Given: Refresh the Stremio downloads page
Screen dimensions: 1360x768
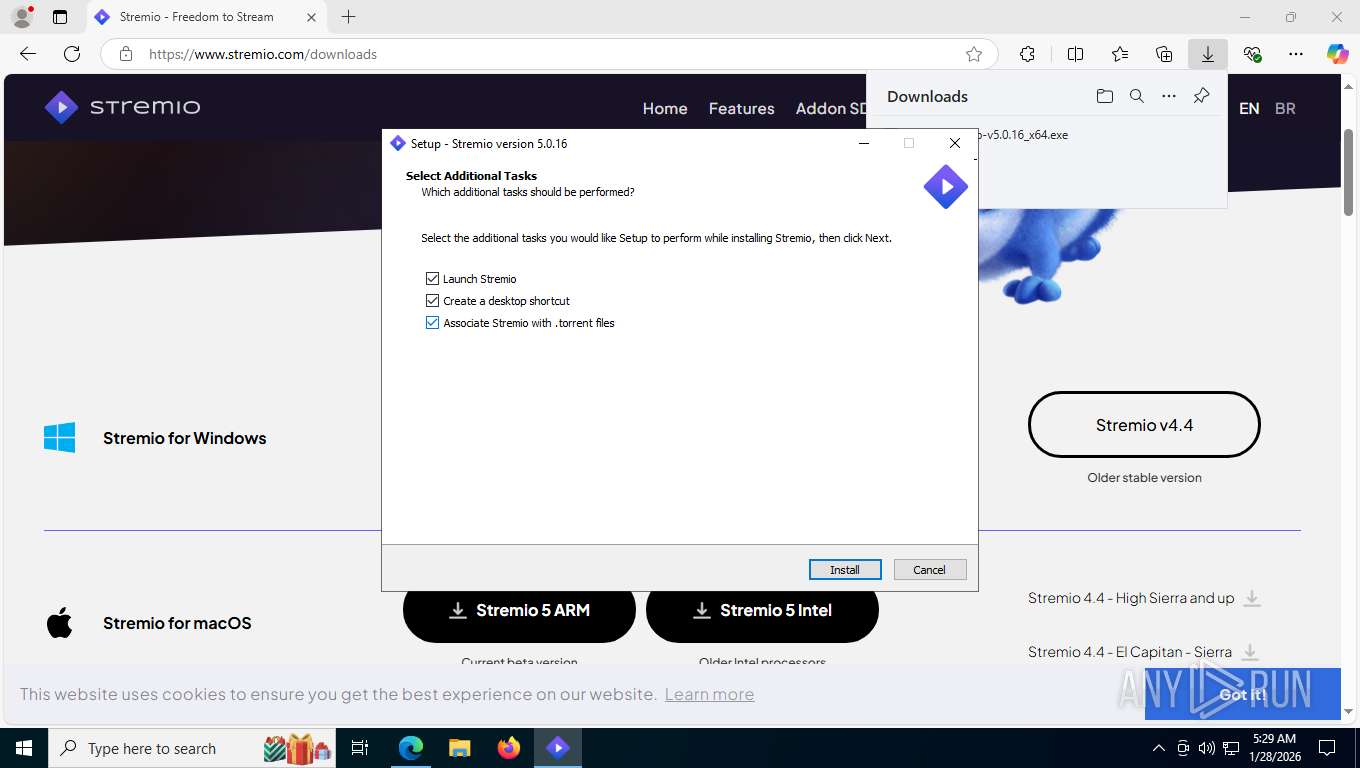Looking at the screenshot, I should (72, 54).
